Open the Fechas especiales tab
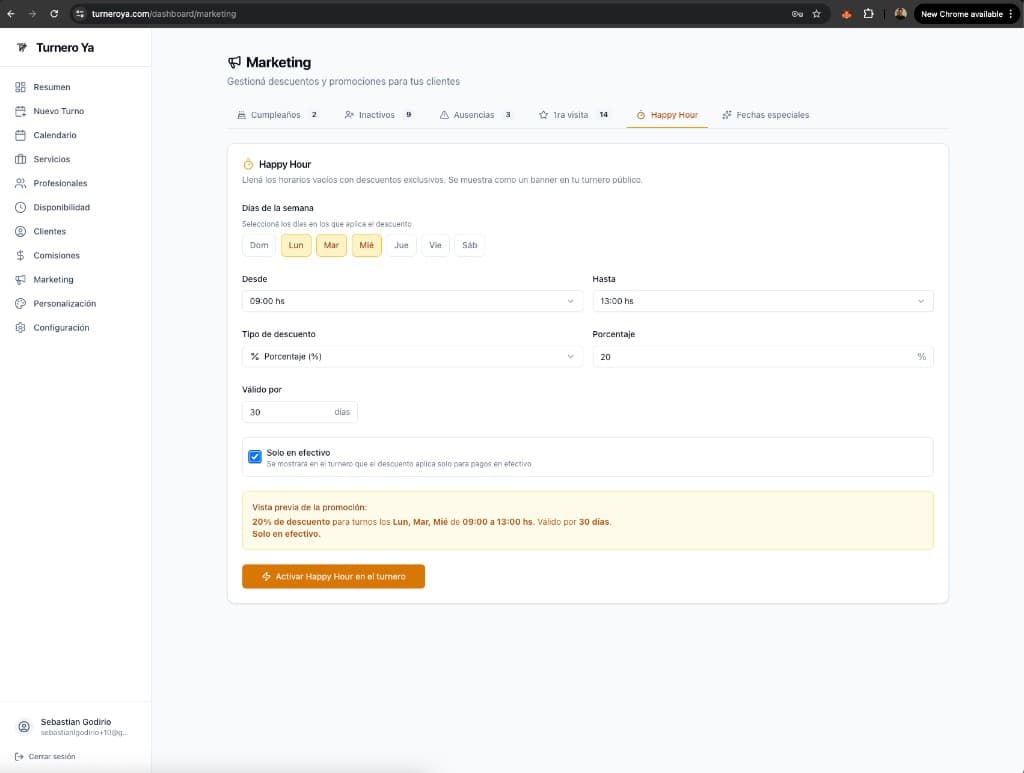The image size is (1024, 773). pyautogui.click(x=766, y=115)
